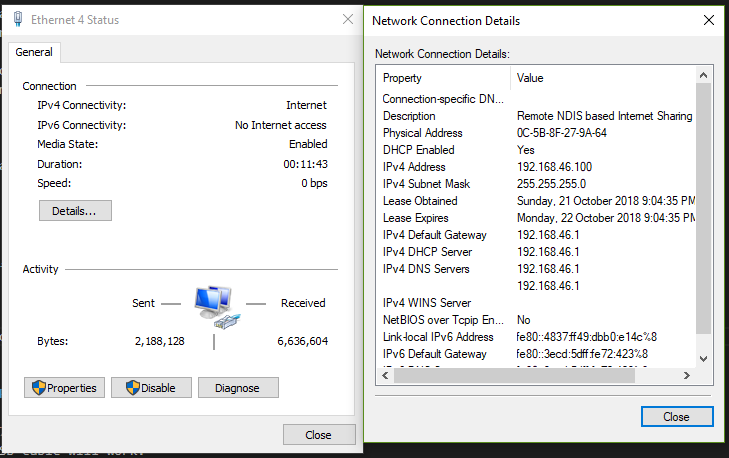Click the shield icon on the Properties button
Image resolution: width=729 pixels, height=458 pixels.
(x=38, y=388)
